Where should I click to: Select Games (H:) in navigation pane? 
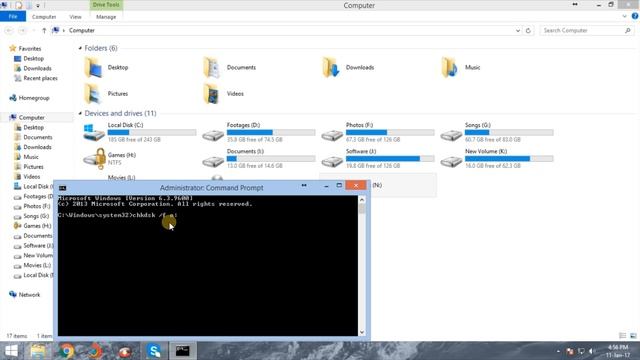(x=37, y=226)
